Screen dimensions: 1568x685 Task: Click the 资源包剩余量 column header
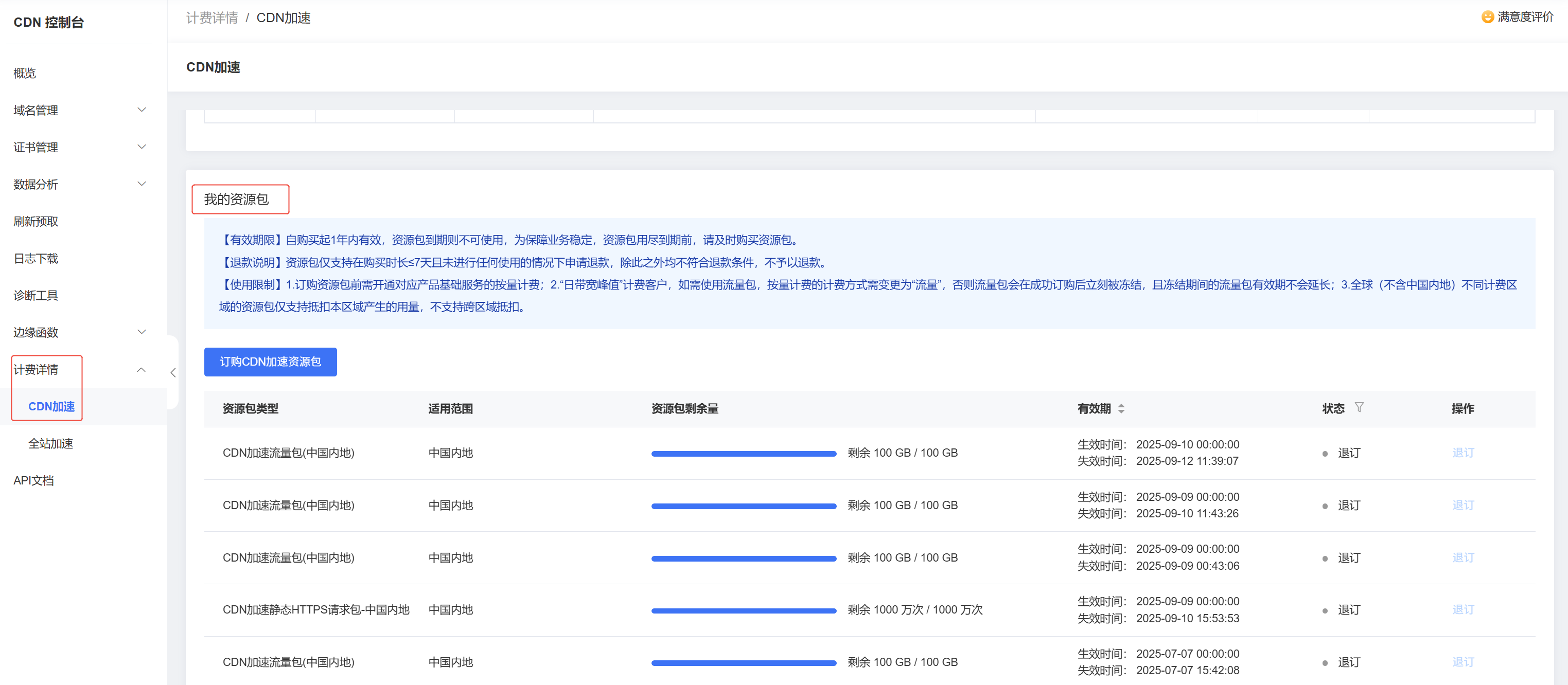tap(685, 409)
